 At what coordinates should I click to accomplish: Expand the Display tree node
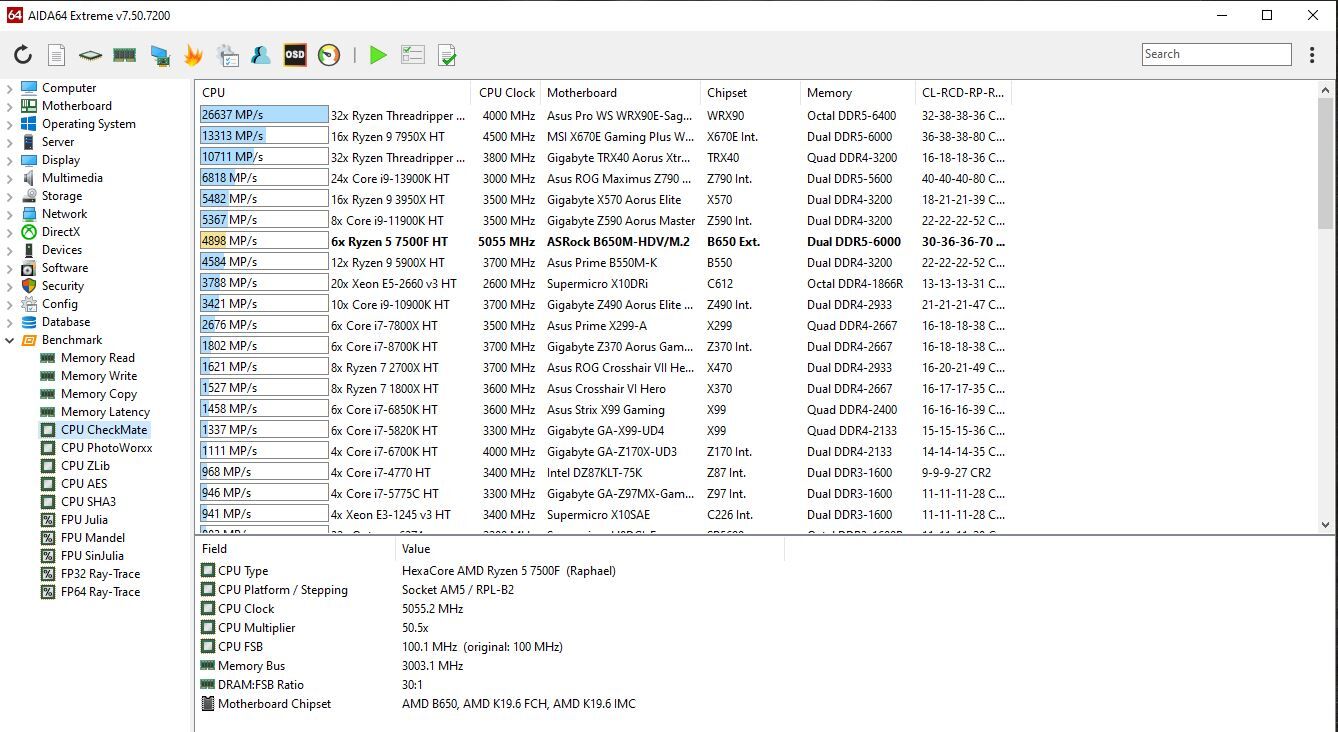point(10,160)
